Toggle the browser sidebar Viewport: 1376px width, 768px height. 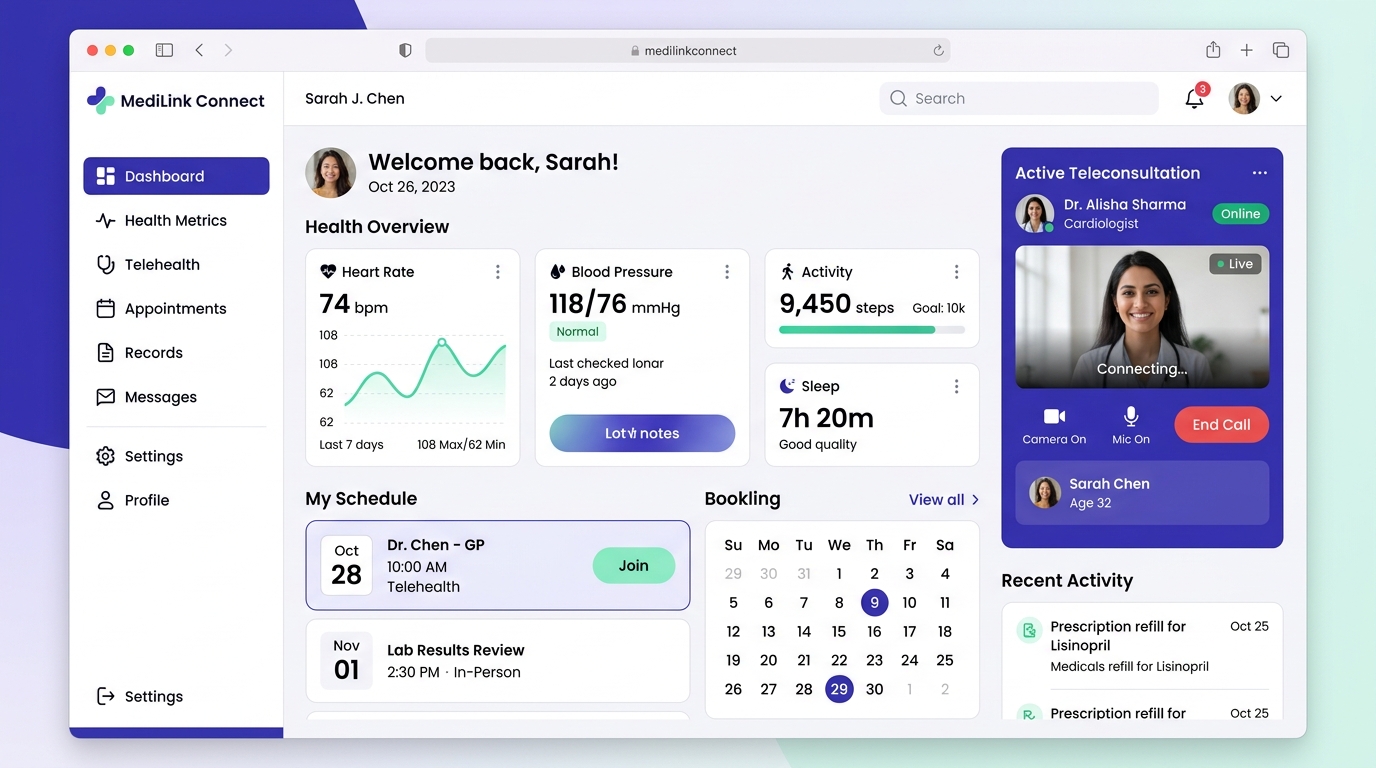[164, 50]
